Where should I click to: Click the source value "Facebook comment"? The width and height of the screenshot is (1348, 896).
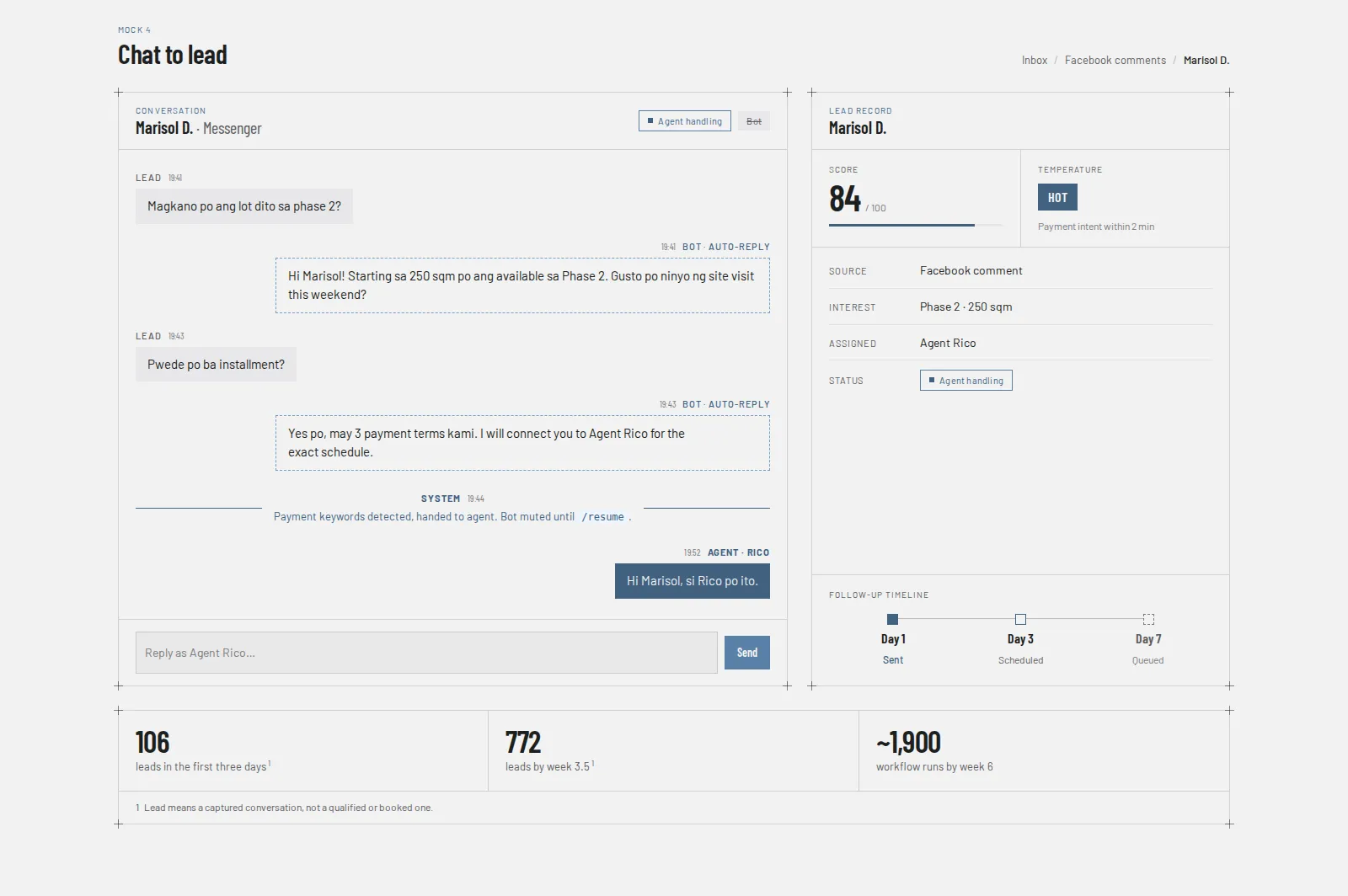click(971, 271)
